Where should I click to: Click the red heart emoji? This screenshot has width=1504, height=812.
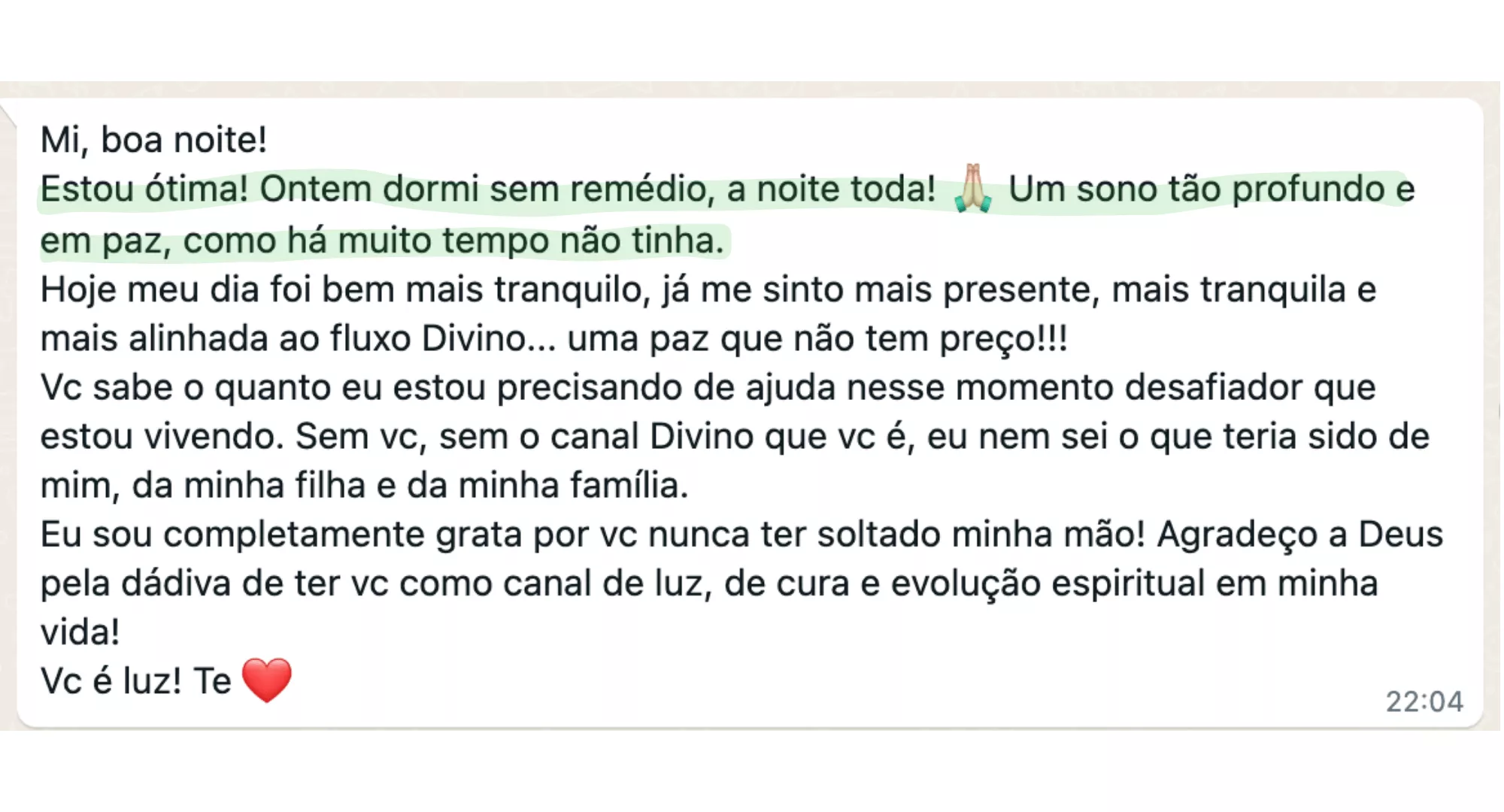267,680
